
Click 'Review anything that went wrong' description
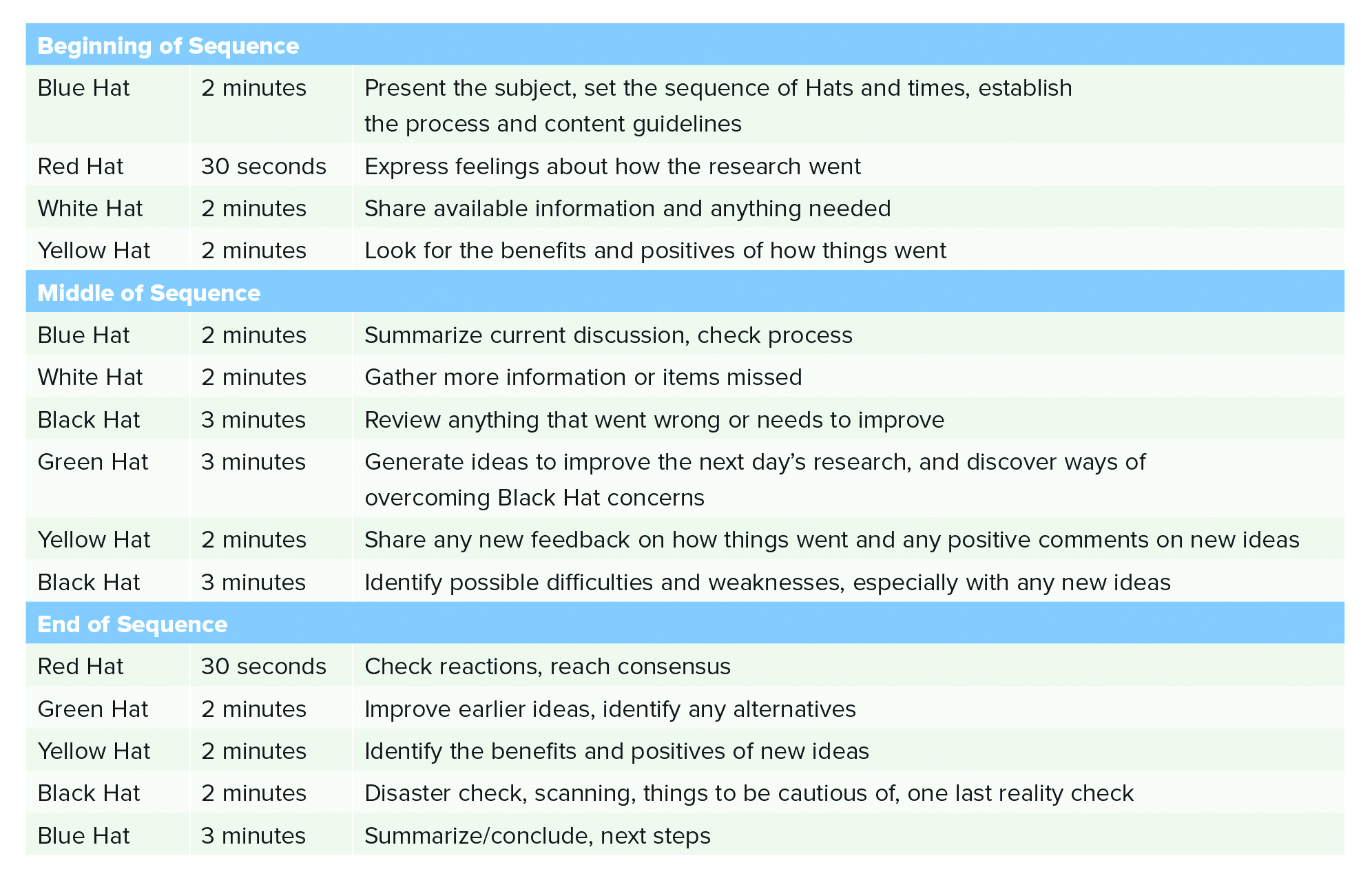coord(654,420)
